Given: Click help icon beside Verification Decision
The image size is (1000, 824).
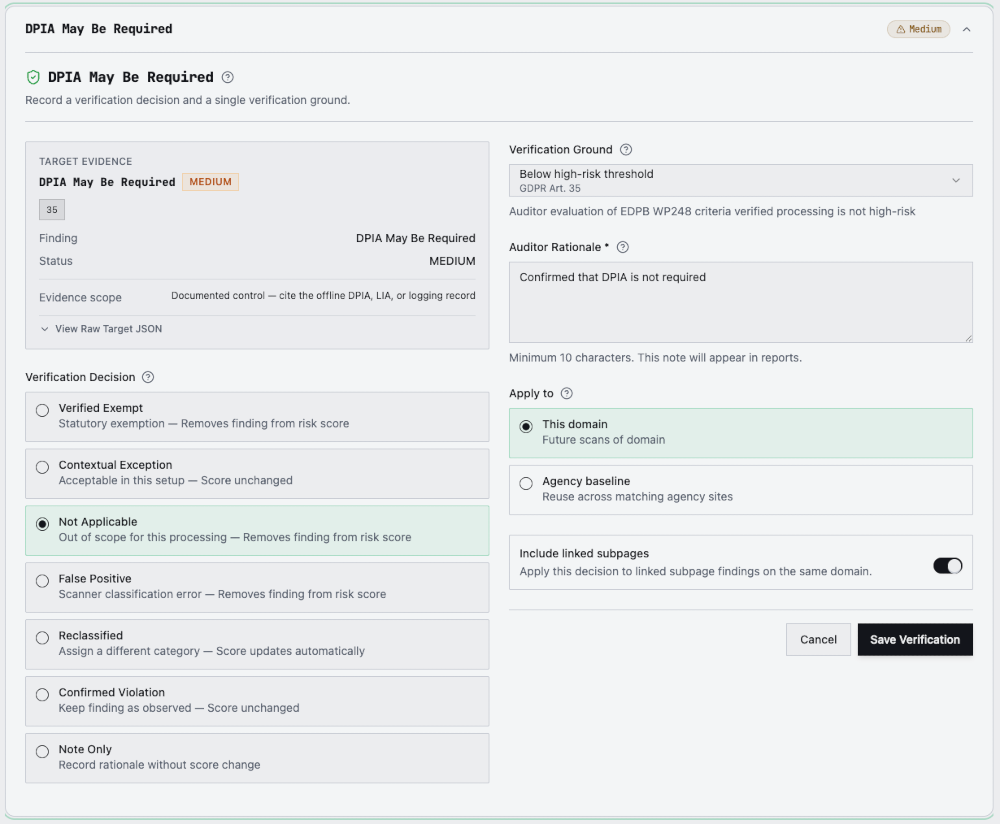Looking at the screenshot, I should point(148,377).
